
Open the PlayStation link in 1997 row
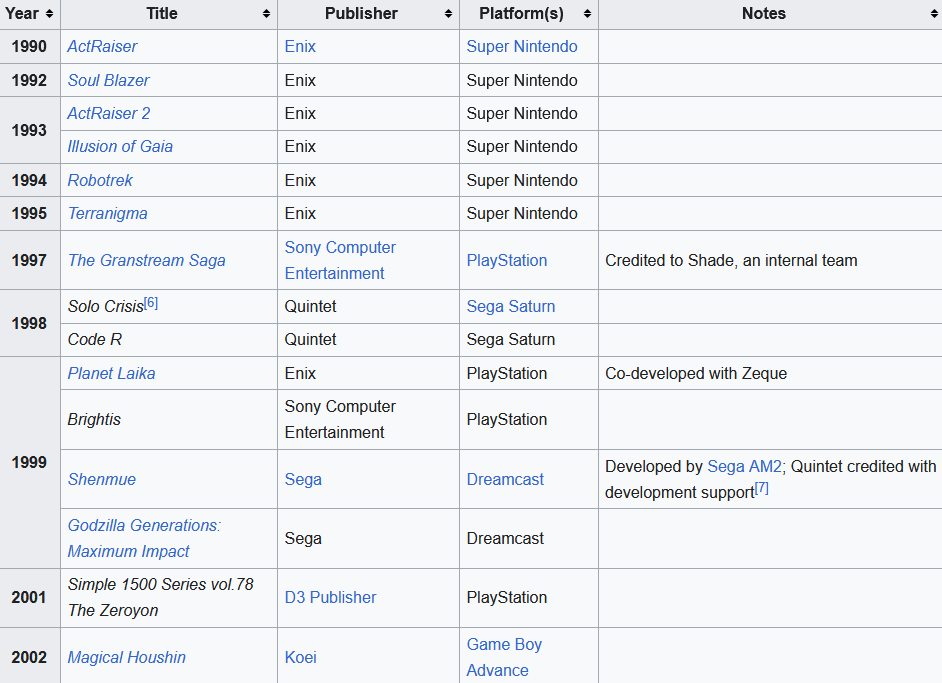pos(507,260)
